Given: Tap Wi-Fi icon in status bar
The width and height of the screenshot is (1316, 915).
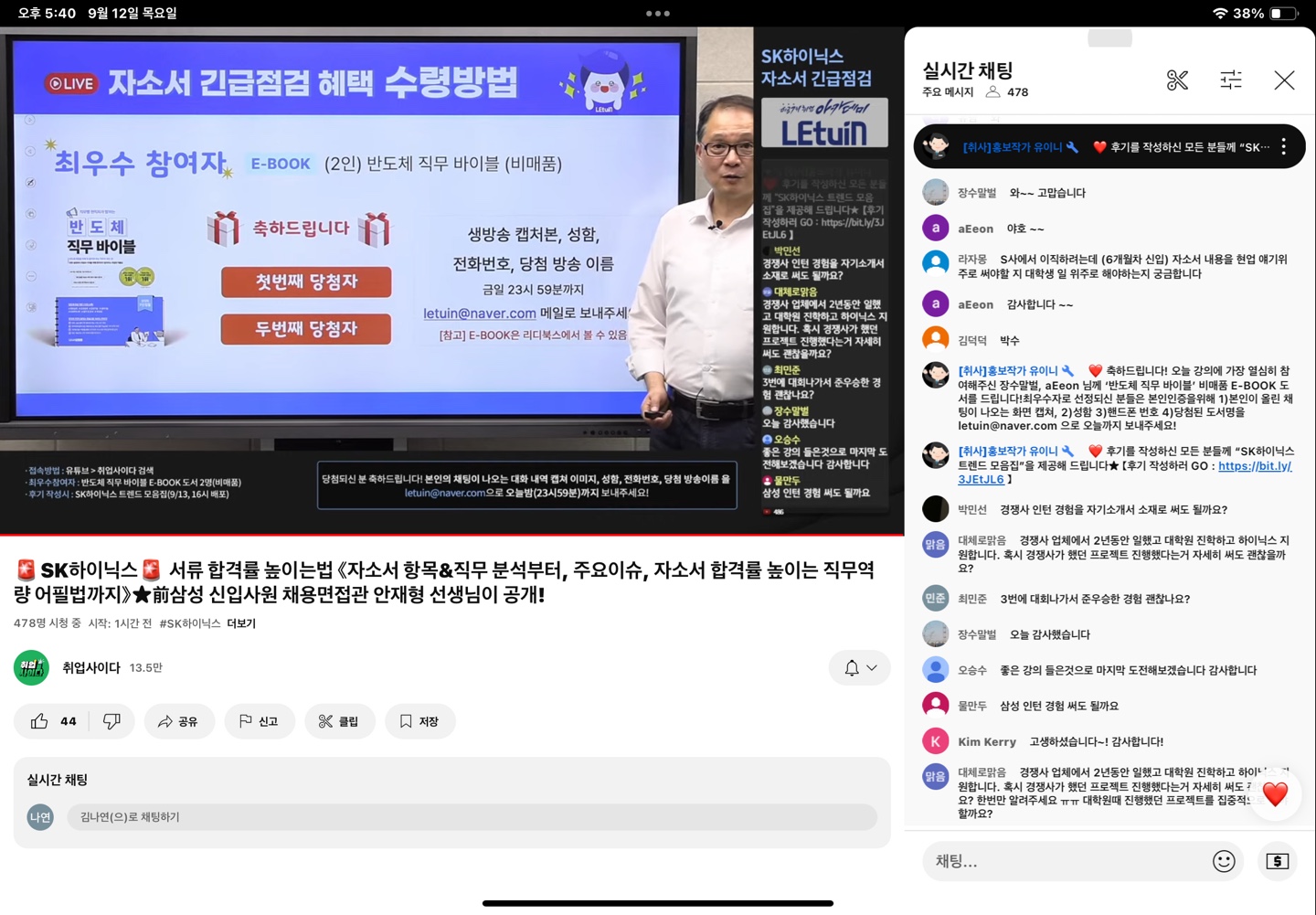Looking at the screenshot, I should click(x=1220, y=14).
